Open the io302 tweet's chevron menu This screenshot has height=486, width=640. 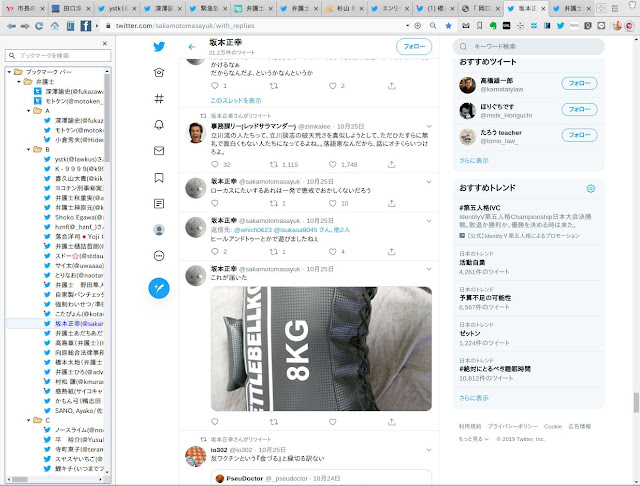click(429, 450)
